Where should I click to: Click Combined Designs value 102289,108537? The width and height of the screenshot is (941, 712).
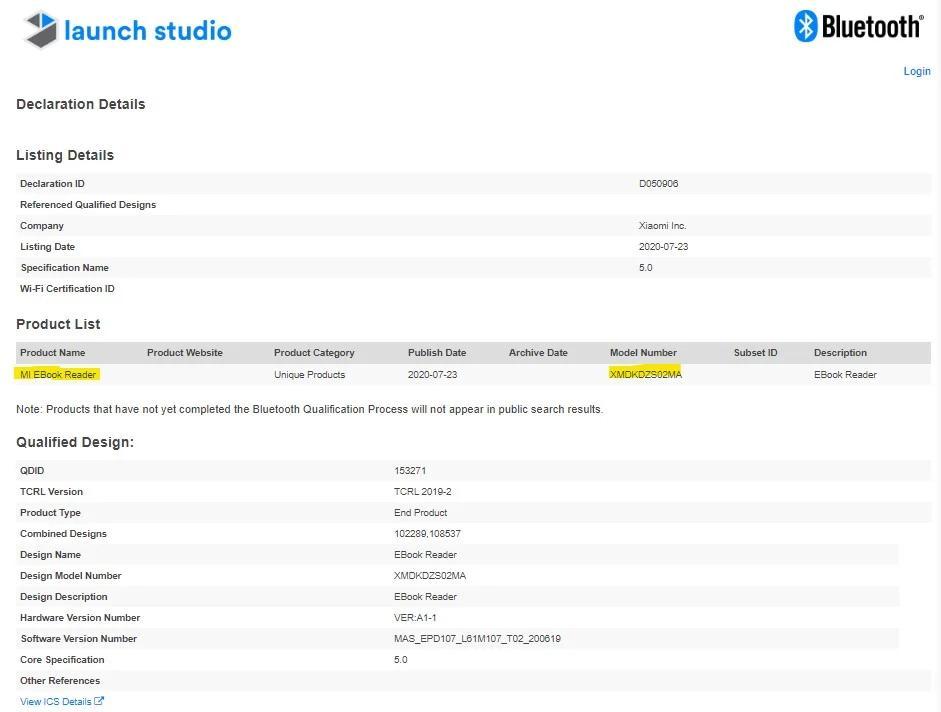427,534
